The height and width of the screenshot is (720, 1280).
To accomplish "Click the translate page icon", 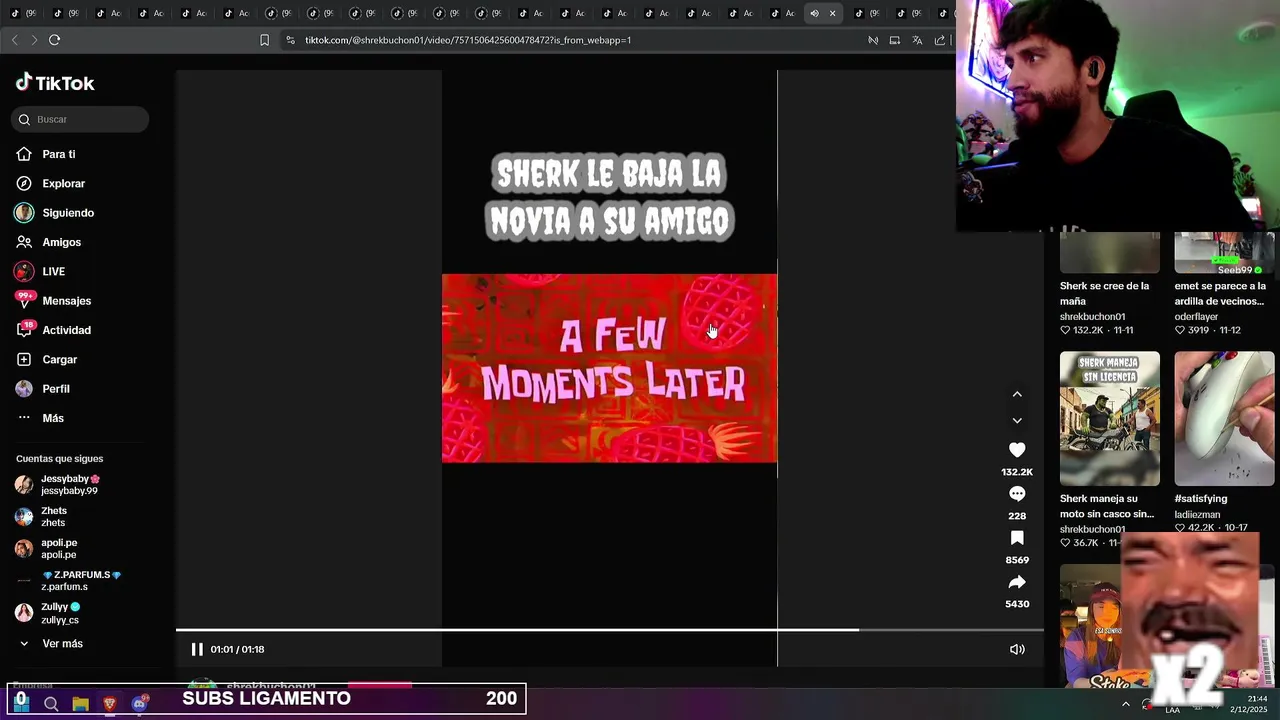I will (917, 40).
